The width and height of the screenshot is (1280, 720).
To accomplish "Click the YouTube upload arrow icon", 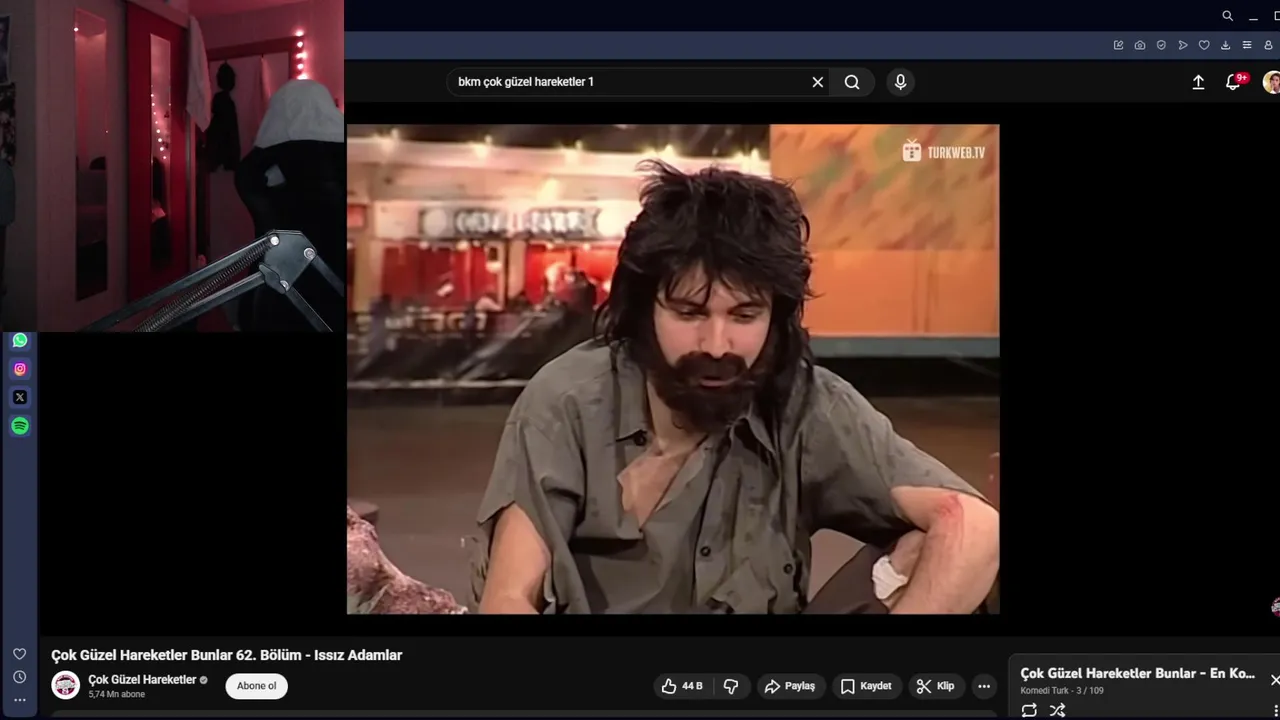I will [x=1198, y=82].
